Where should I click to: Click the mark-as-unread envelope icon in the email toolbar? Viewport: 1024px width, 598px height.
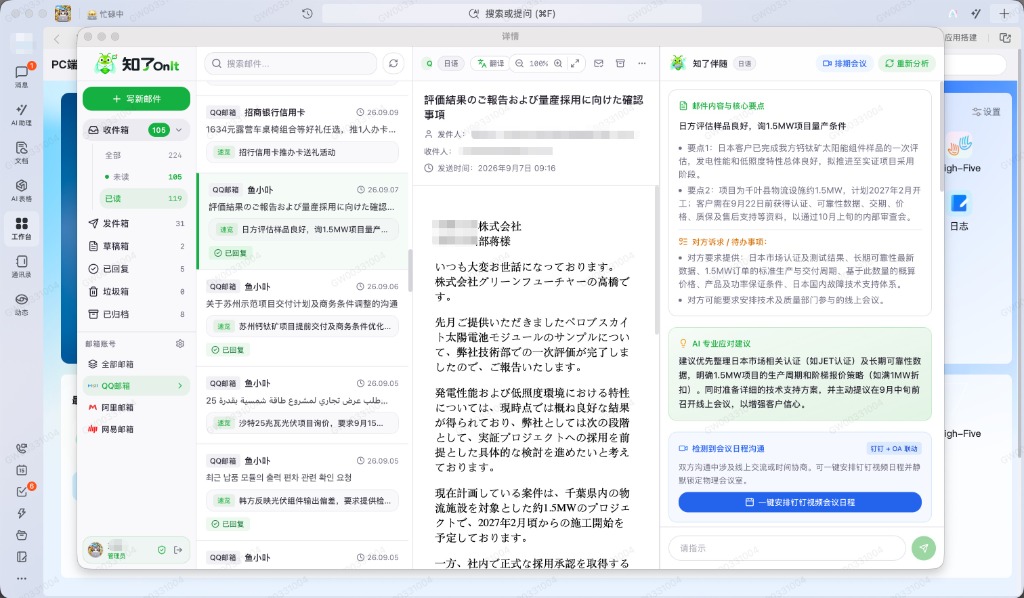tap(598, 63)
